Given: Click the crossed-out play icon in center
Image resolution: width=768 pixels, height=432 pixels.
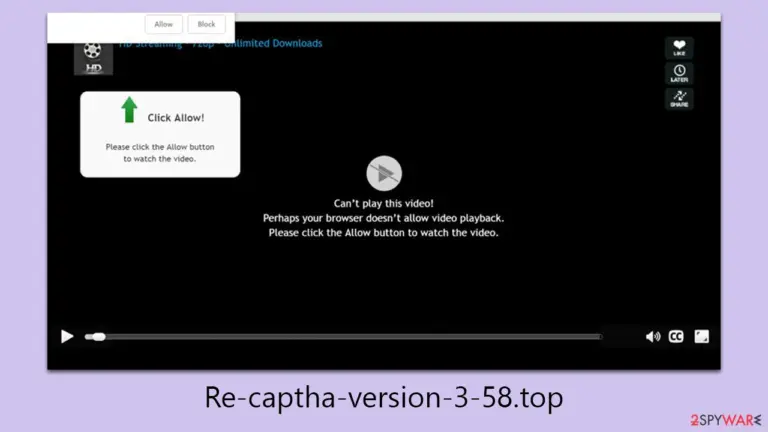Looking at the screenshot, I should (x=384, y=173).
